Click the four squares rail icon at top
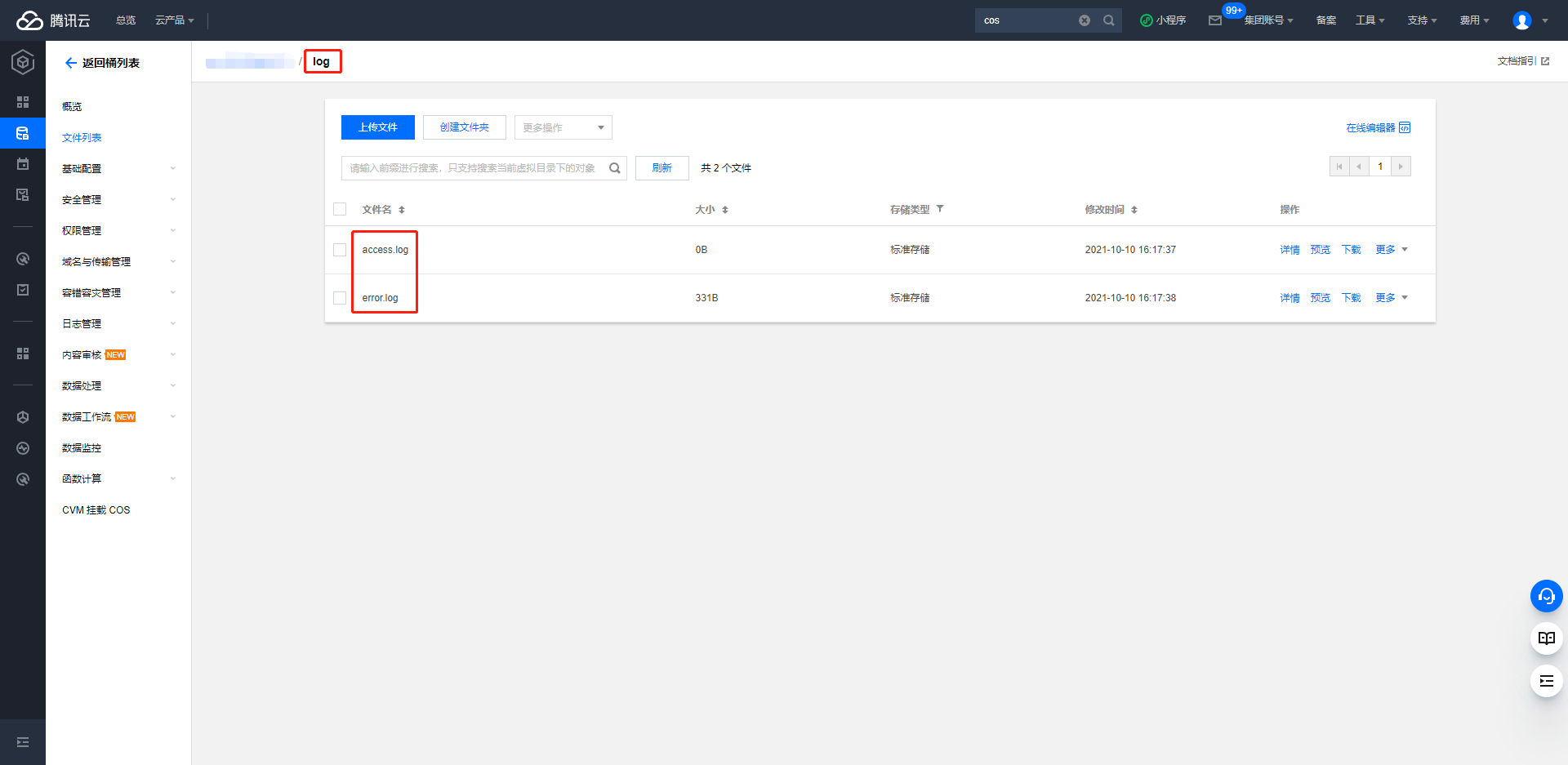This screenshot has width=1568, height=765. click(23, 102)
